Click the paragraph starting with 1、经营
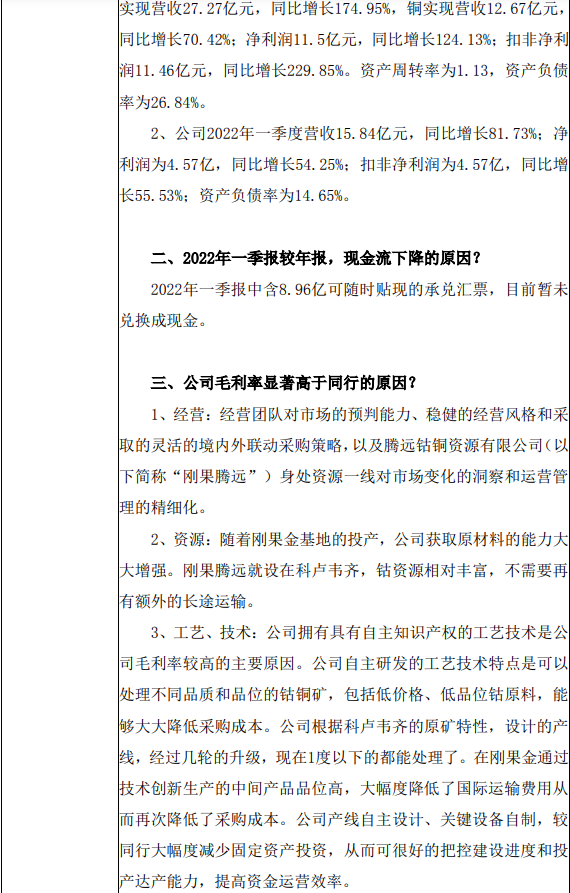 [344, 460]
